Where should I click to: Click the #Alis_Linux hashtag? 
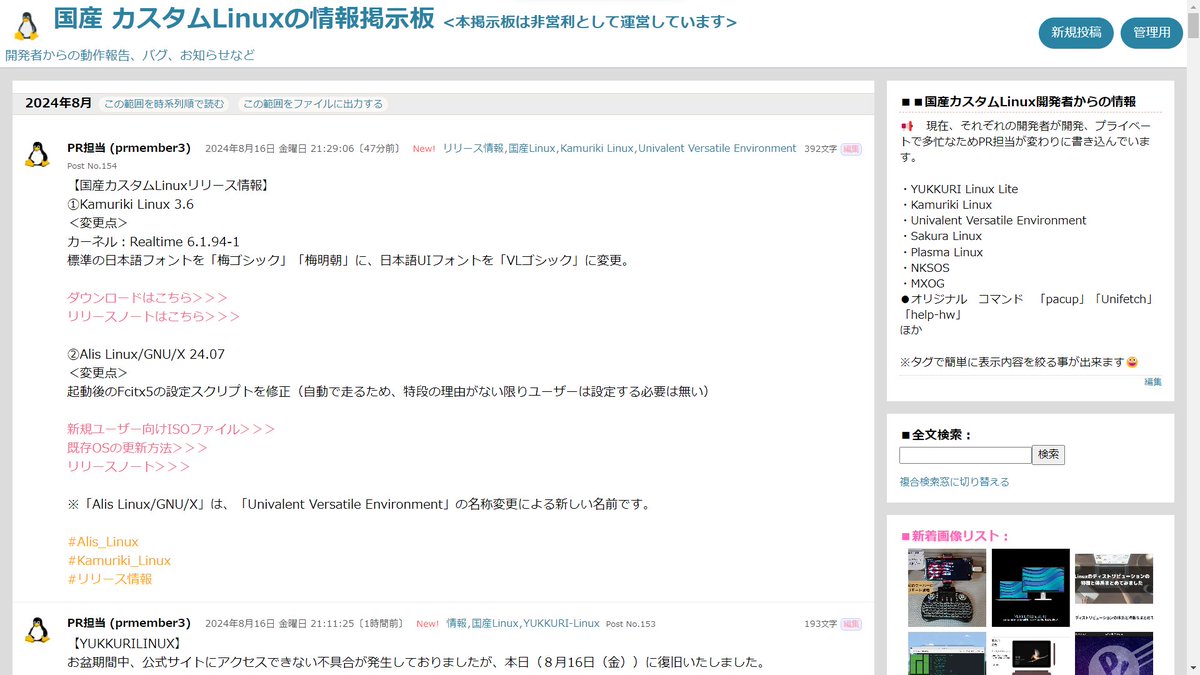pos(103,542)
